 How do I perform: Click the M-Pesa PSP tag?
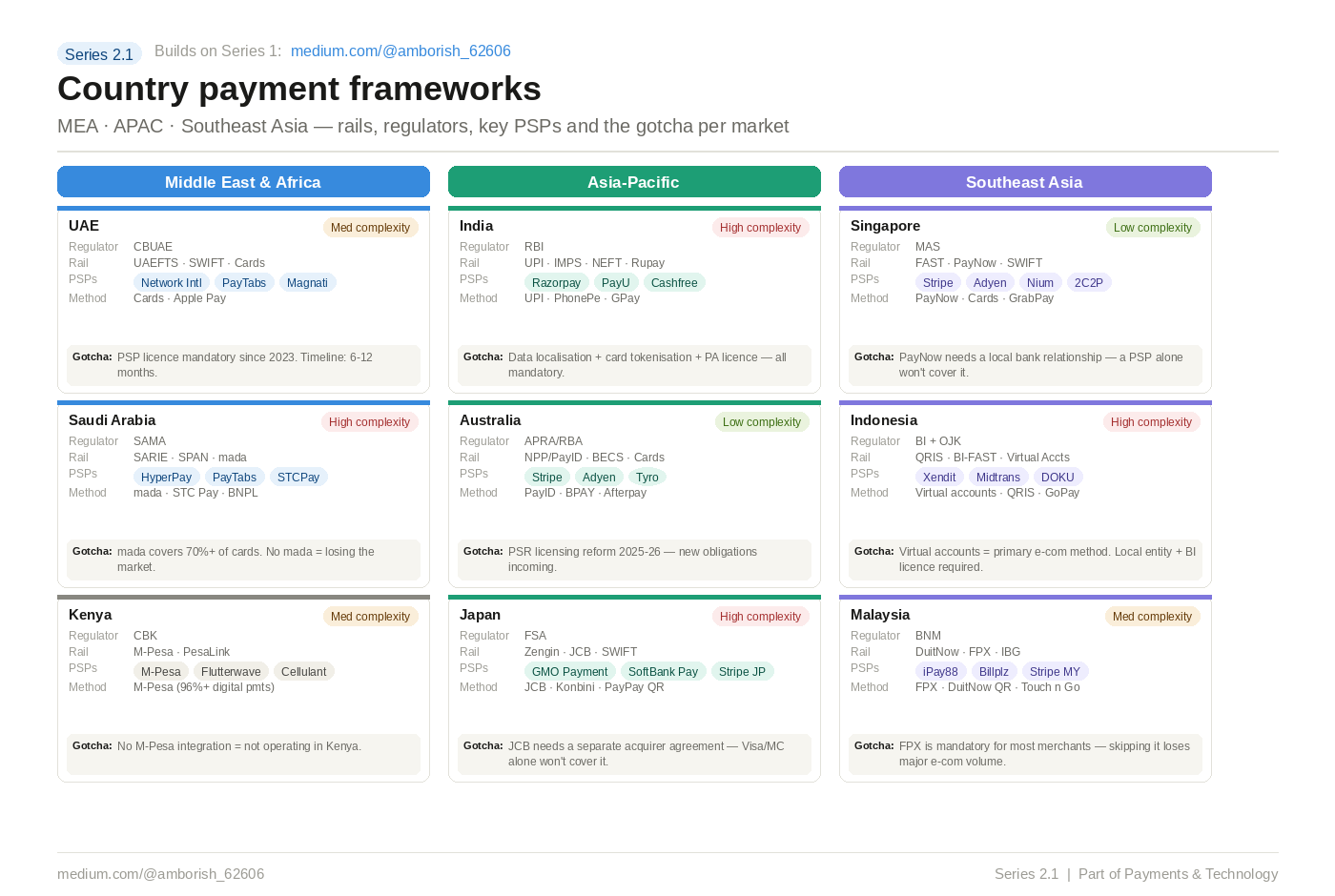pyautogui.click(x=161, y=672)
